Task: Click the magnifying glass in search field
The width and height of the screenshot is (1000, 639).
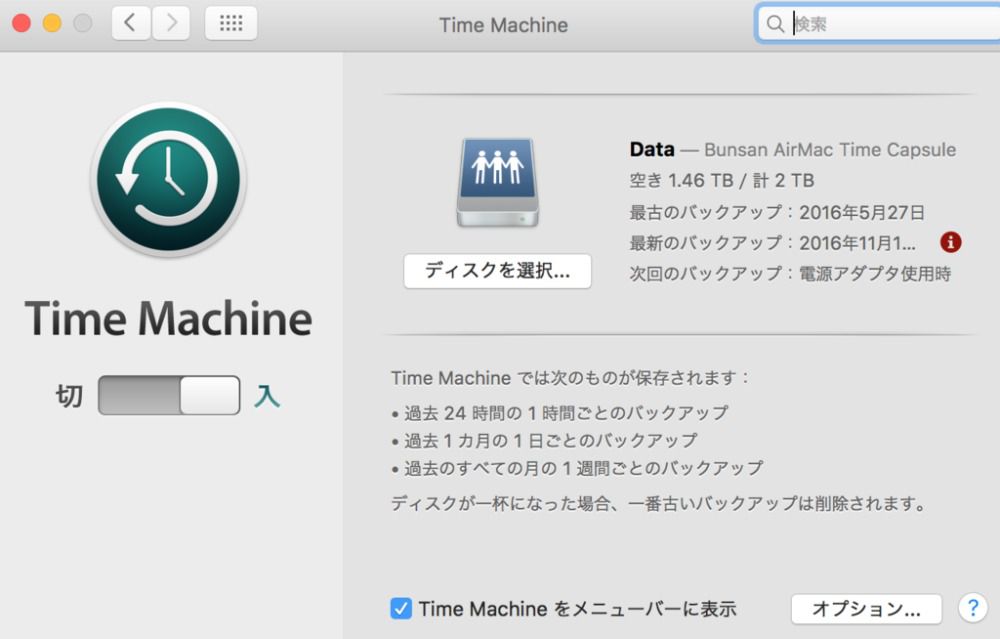Action: click(775, 24)
